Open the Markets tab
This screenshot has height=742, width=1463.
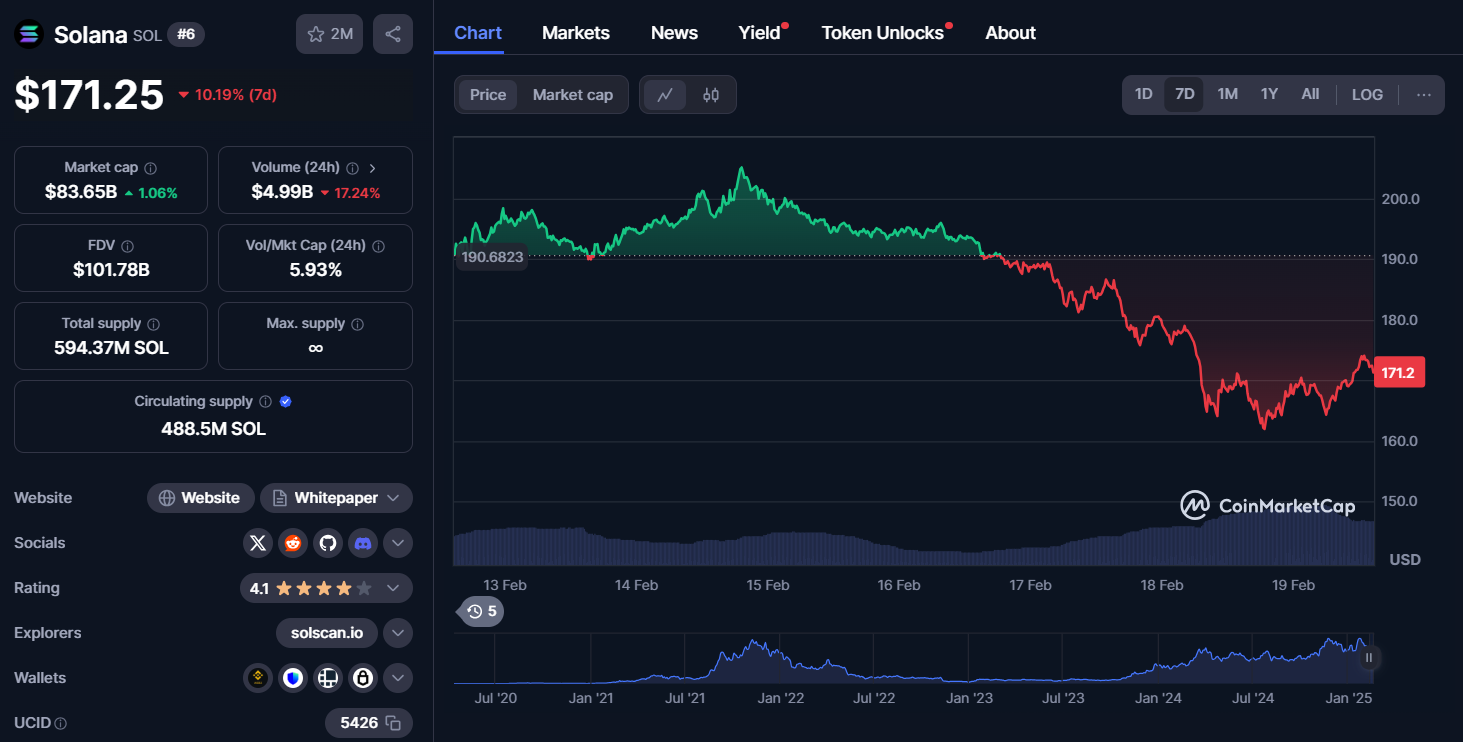coord(576,33)
